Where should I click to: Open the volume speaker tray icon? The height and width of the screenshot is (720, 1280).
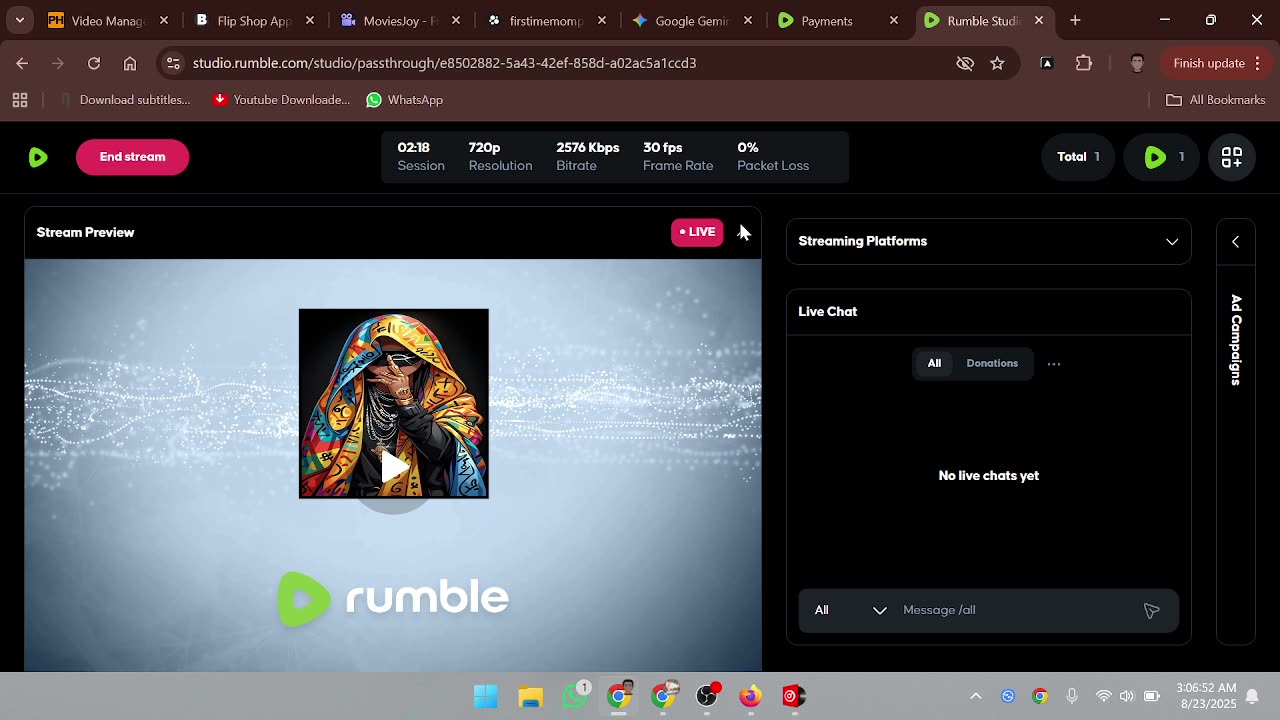point(1127,696)
